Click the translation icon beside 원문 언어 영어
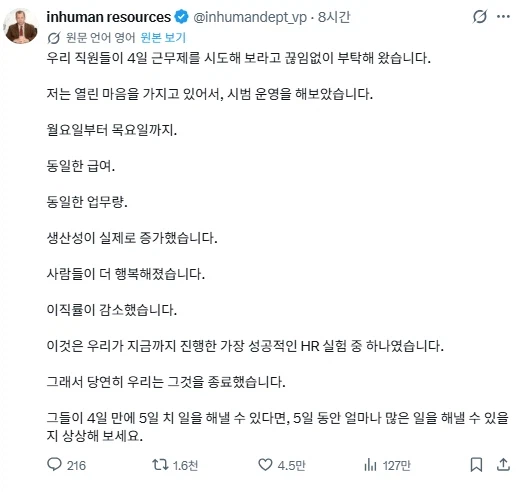519x492 pixels. click(53, 38)
